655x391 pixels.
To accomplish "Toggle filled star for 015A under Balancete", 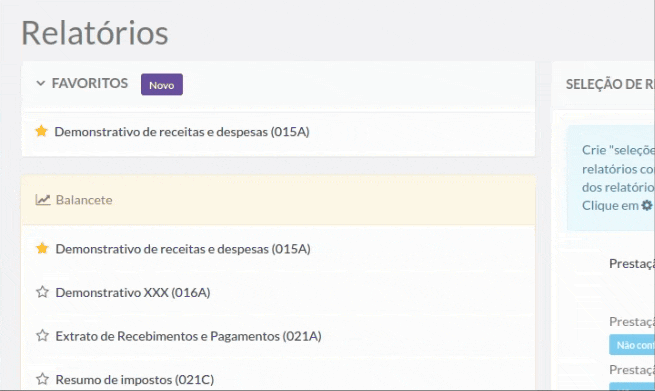I will click(x=42, y=248).
